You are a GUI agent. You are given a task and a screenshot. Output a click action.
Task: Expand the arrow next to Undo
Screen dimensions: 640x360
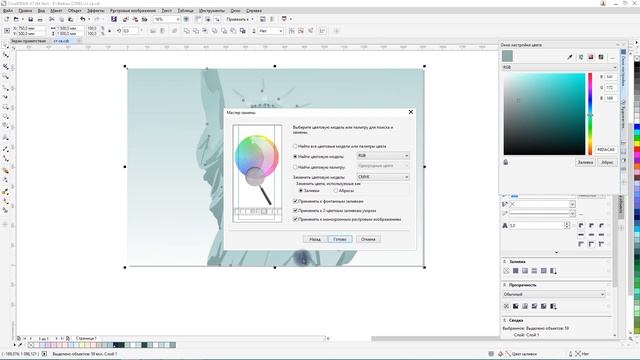coord(89,19)
